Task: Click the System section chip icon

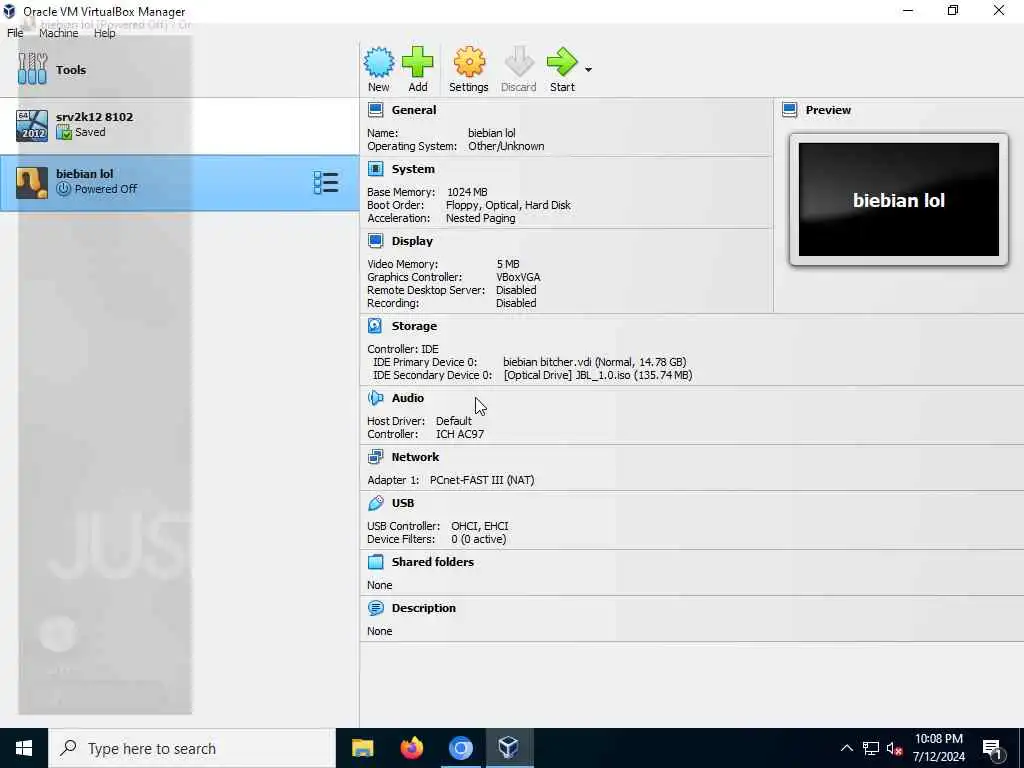Action: point(376,168)
